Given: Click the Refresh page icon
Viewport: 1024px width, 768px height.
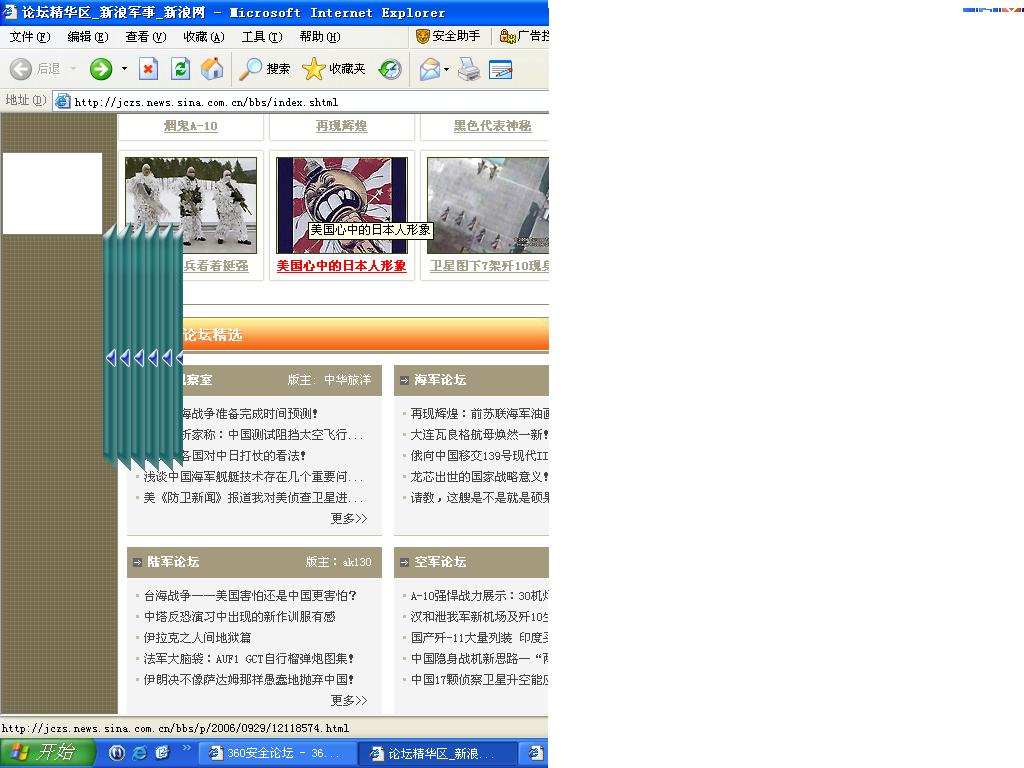Looking at the screenshot, I should click(180, 69).
